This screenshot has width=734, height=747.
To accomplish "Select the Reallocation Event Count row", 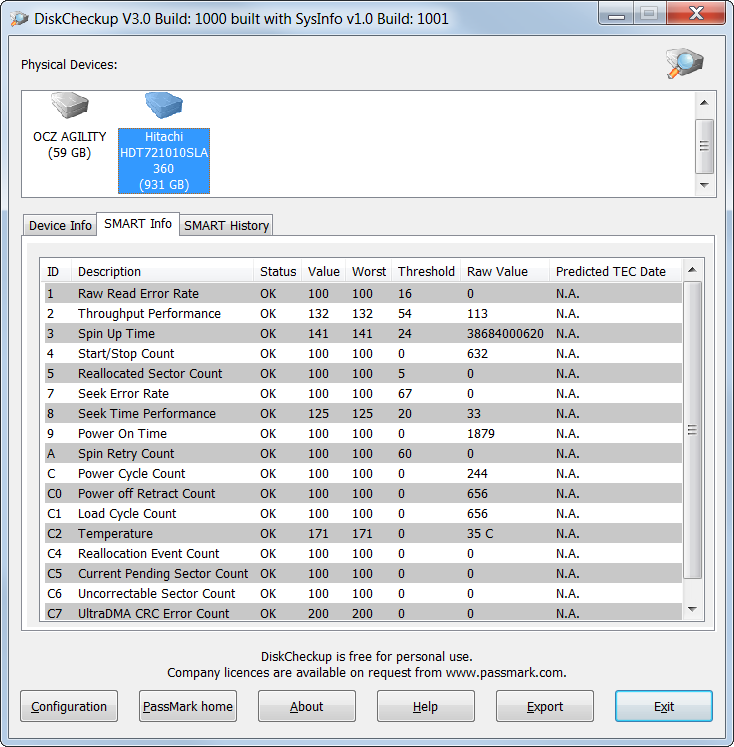I will [x=363, y=554].
